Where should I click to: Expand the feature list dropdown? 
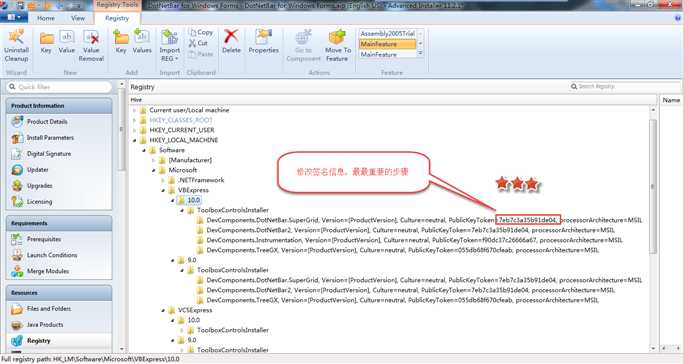pos(420,53)
